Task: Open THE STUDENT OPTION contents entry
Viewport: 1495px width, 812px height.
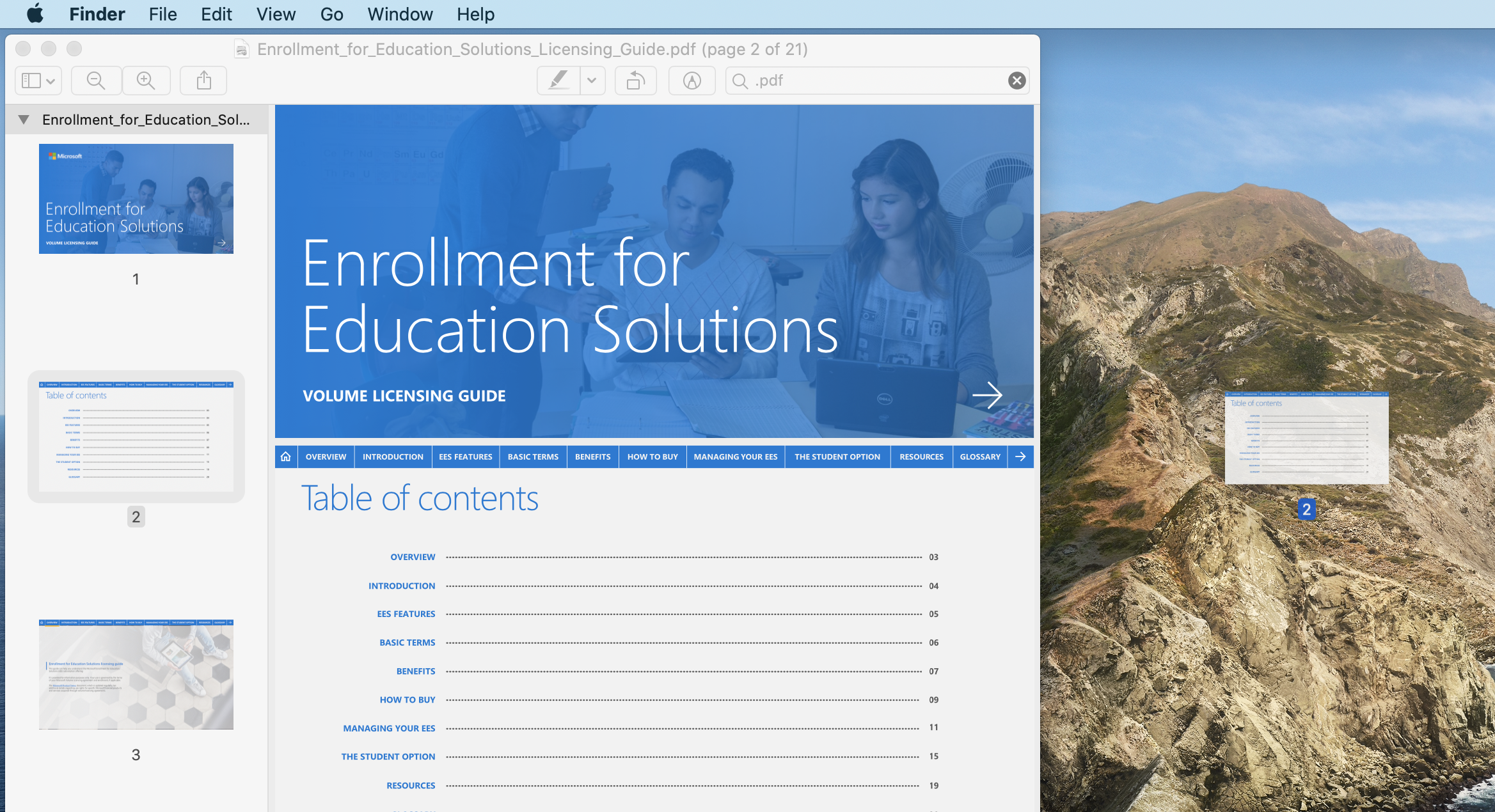Action: pos(388,756)
